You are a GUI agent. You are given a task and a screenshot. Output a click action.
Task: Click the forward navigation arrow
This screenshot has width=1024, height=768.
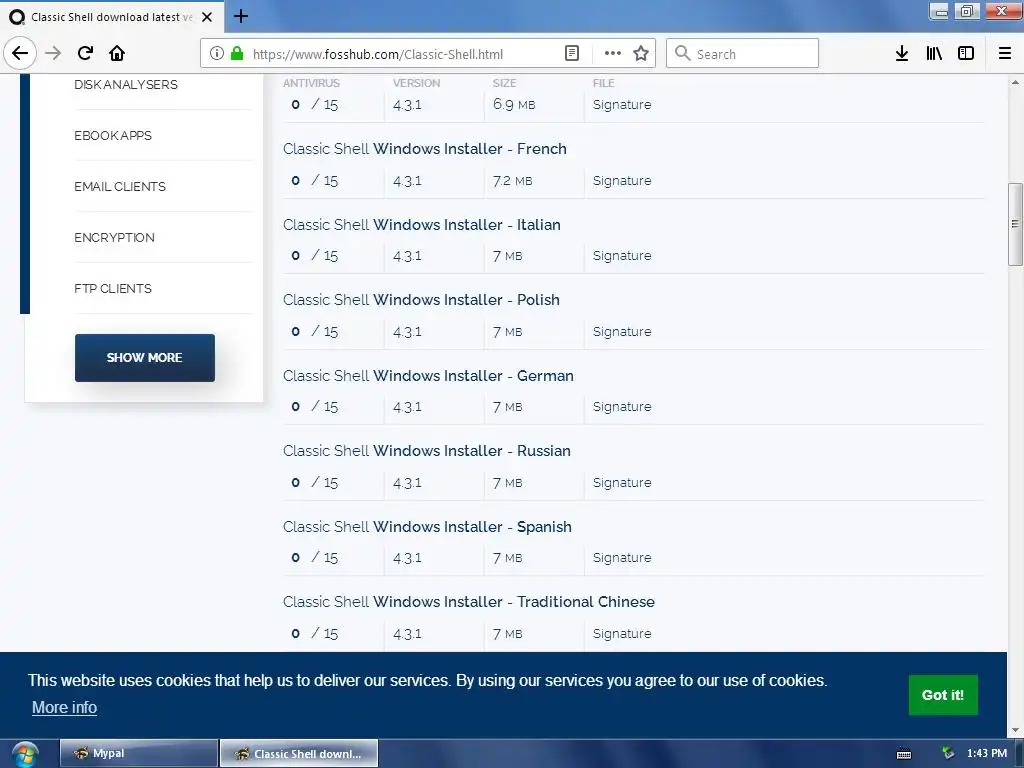(53, 53)
